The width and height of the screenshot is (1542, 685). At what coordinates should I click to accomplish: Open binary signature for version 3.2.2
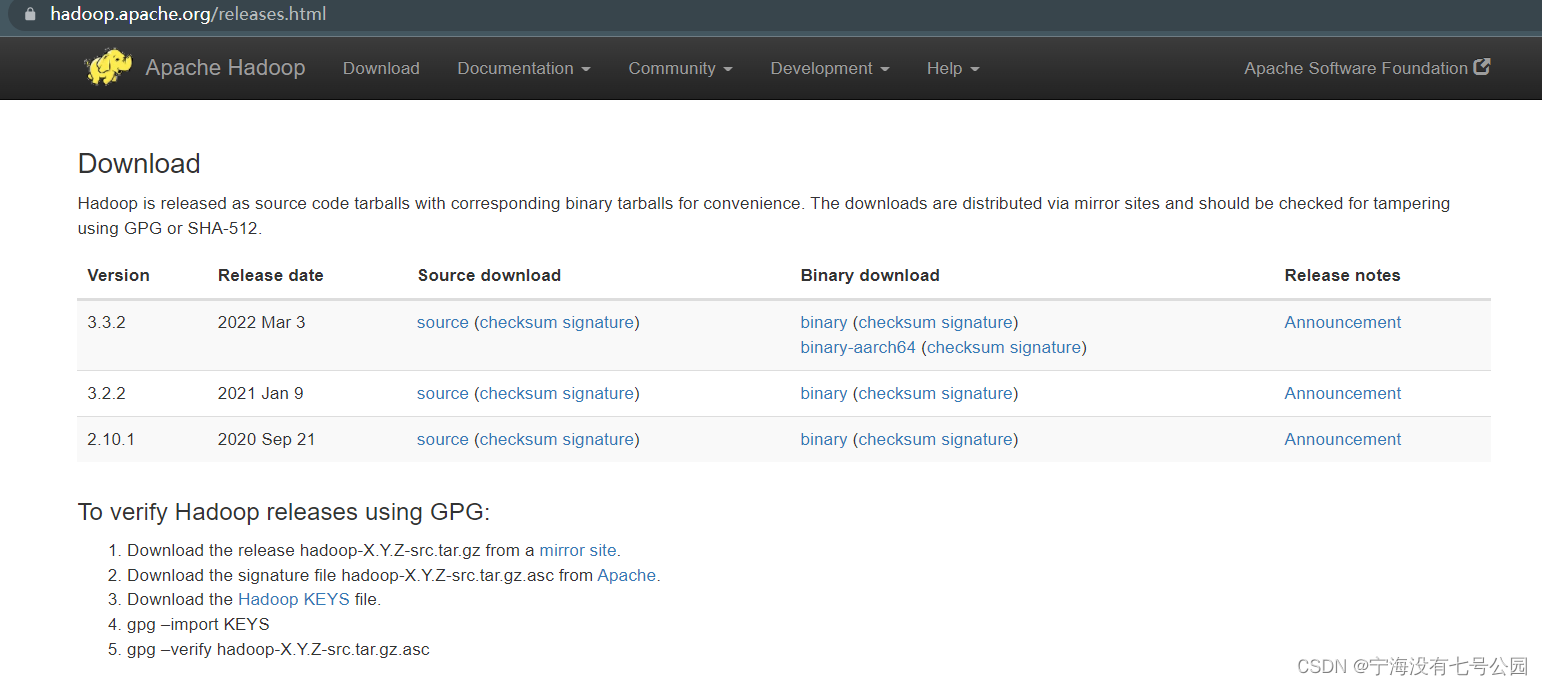(977, 393)
